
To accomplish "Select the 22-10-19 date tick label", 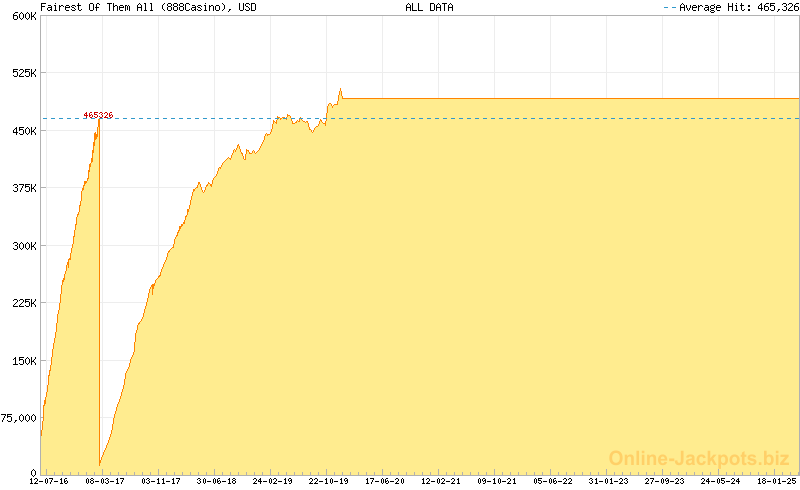I will [328, 482].
